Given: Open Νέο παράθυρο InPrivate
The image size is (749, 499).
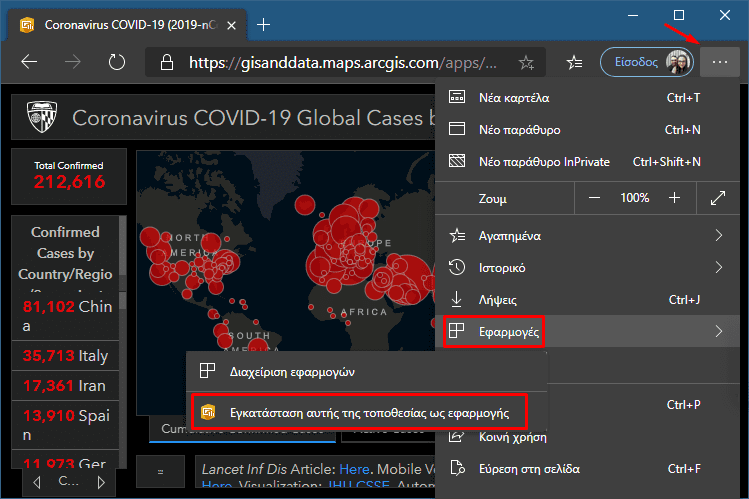Looking at the screenshot, I should [587, 162].
